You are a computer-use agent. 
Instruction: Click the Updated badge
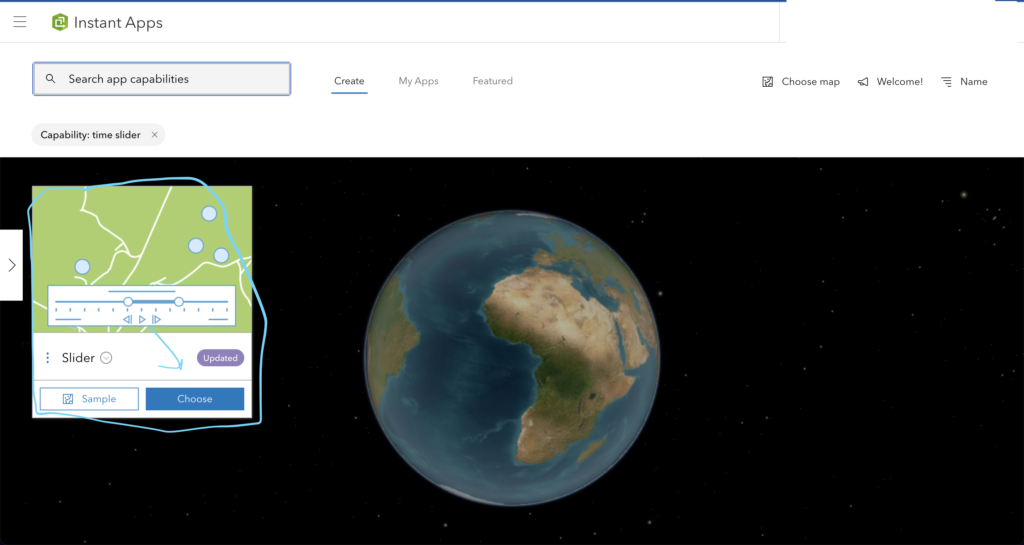(x=220, y=358)
